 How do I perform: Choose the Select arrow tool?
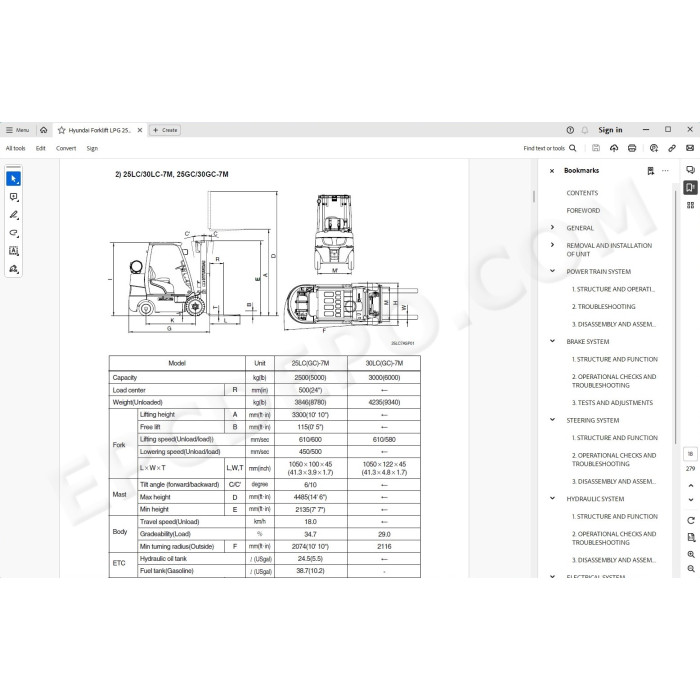coord(13,179)
